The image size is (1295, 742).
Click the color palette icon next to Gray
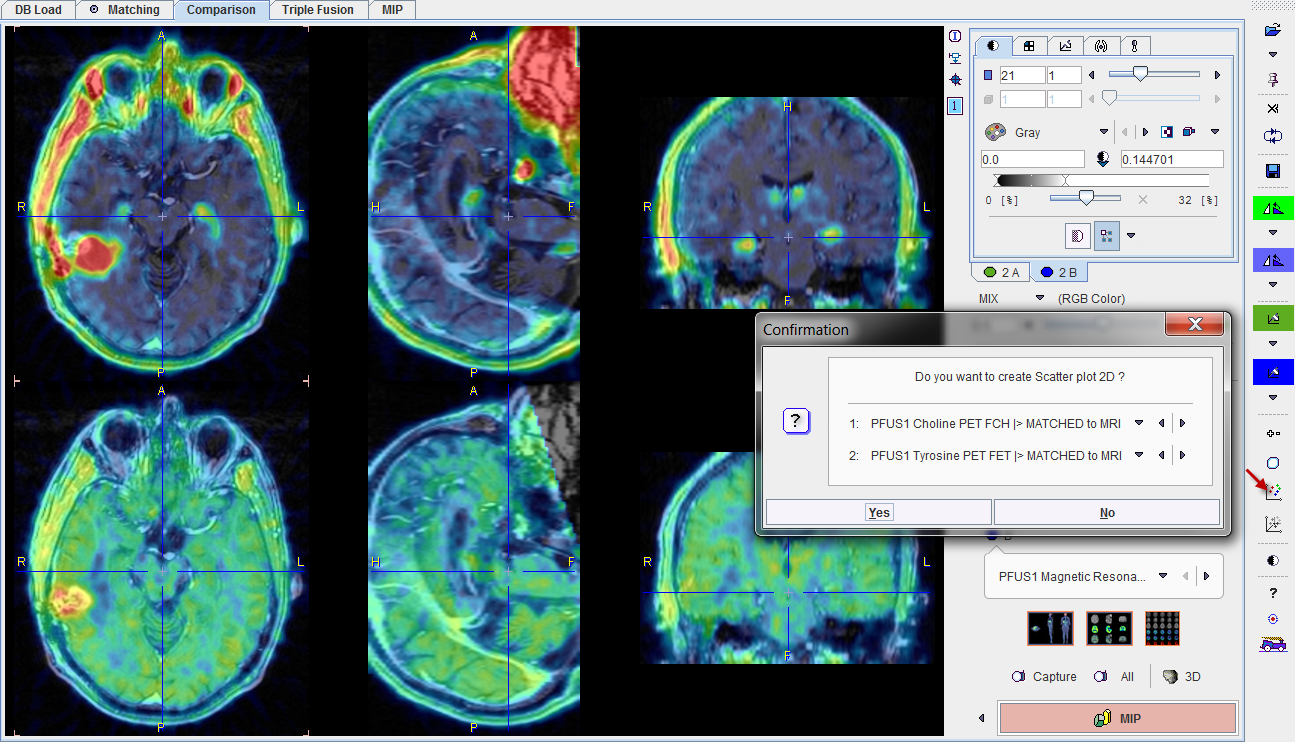[x=995, y=132]
